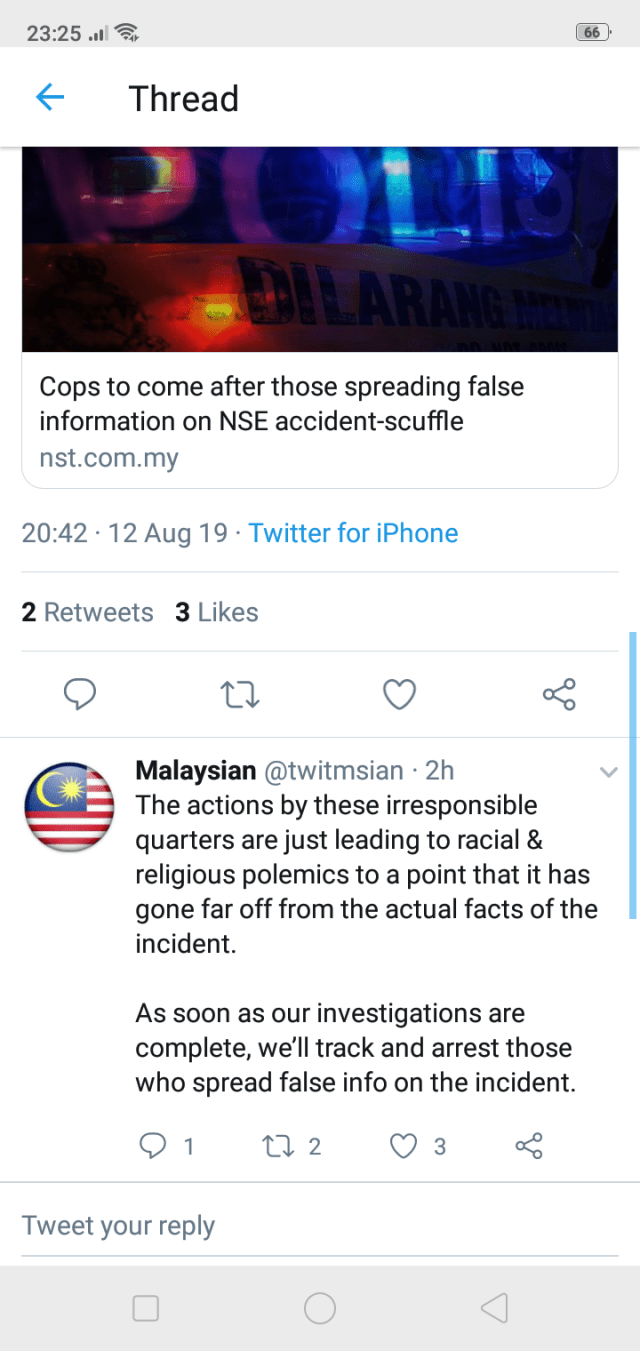640x1351 pixels.
Task: Open the Twitter for iPhone link
Action: pos(353,533)
